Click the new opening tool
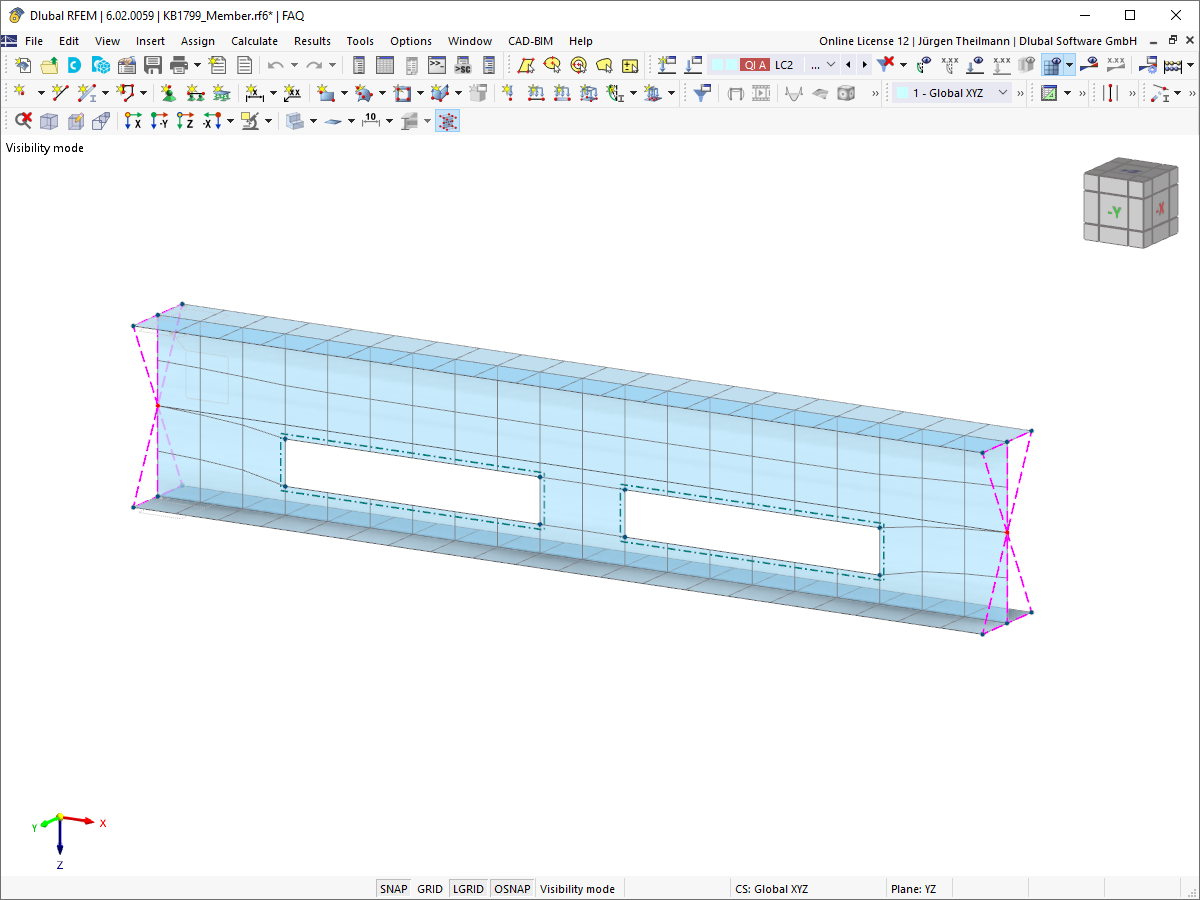1200x900 pixels. point(402,92)
